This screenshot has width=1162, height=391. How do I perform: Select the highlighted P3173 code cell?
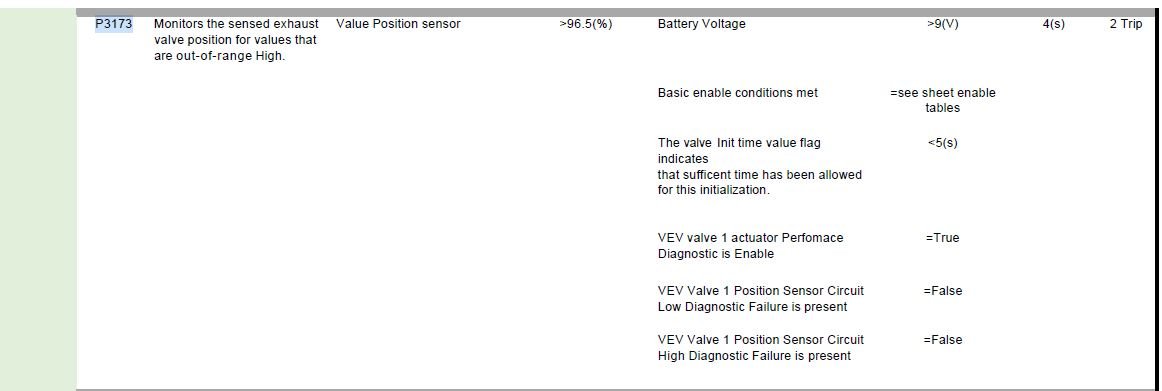pyautogui.click(x=114, y=24)
